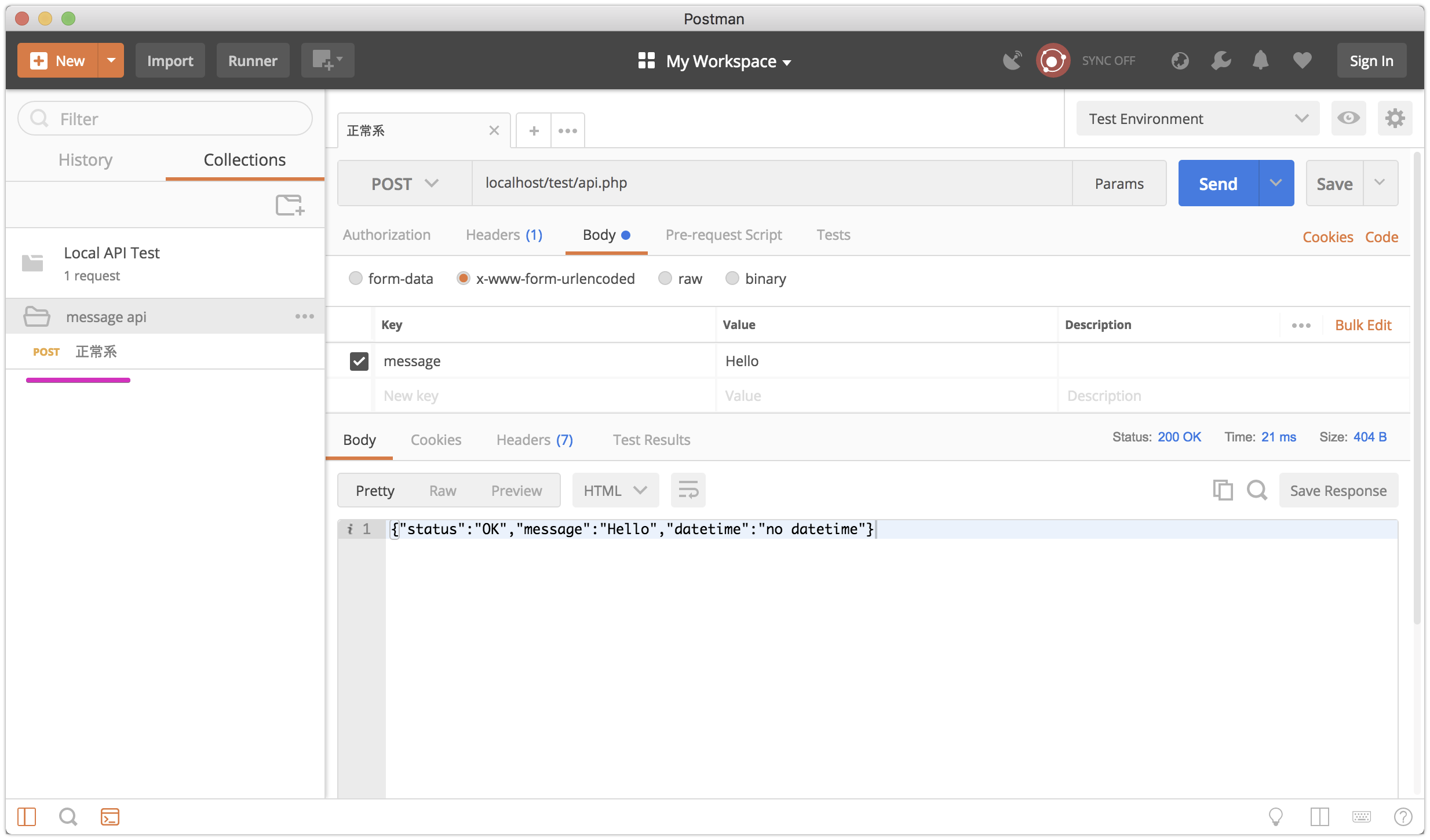Create a new folder in Collections

(290, 204)
